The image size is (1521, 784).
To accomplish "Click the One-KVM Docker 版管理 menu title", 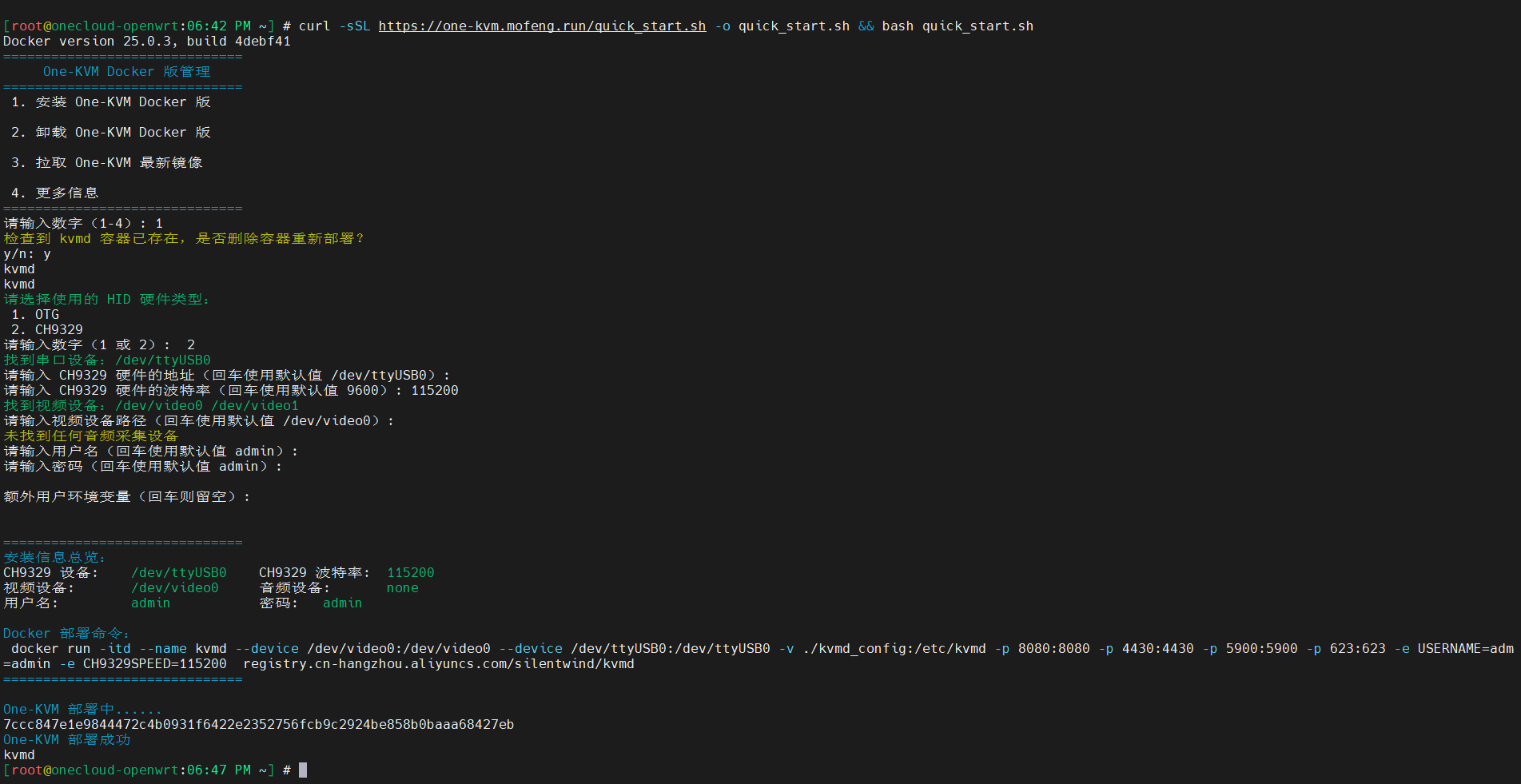I will pos(126,71).
